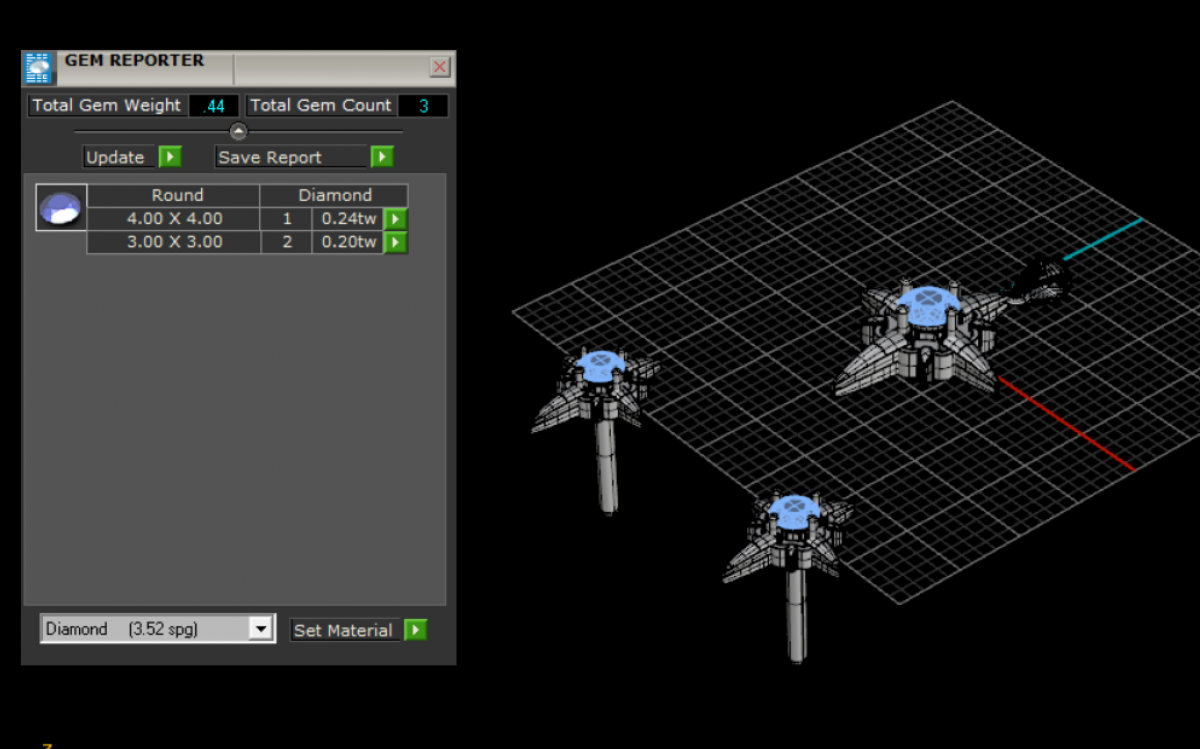Select the large center gem in the viewport

click(928, 303)
